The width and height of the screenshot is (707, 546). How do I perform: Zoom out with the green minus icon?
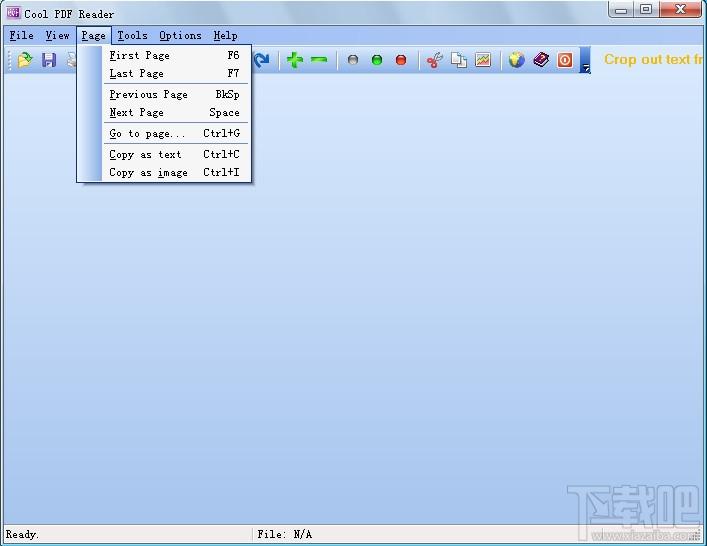point(319,60)
